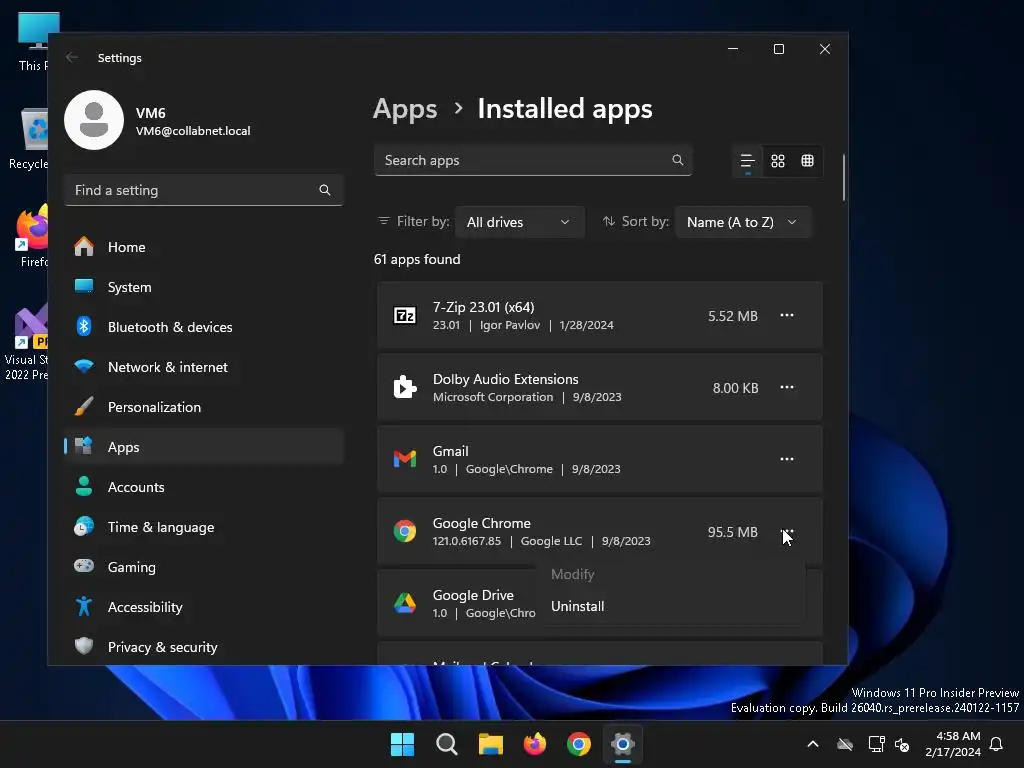Open the Filter by All drives dropdown

519,222
